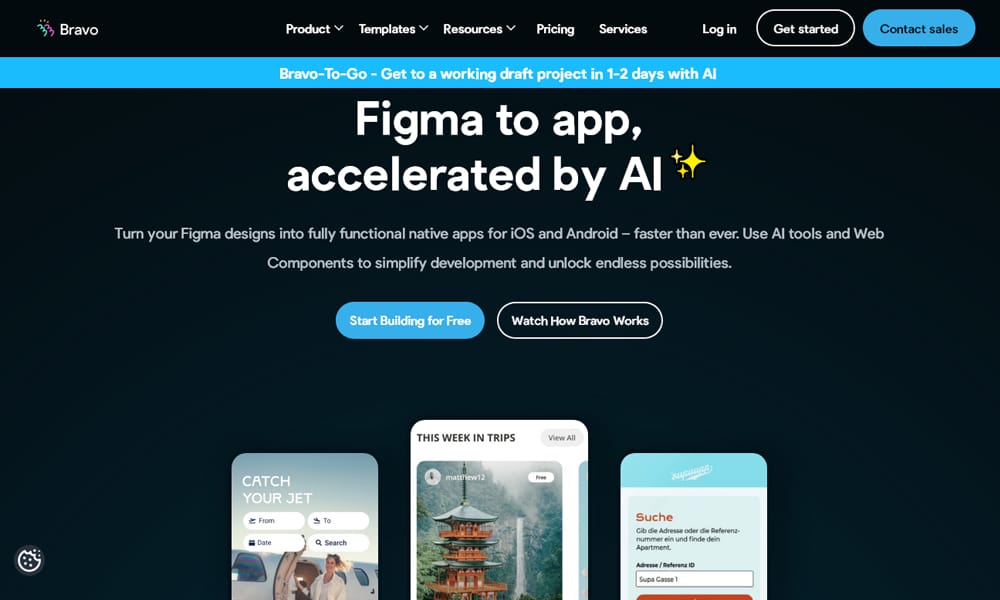Click Start Building for Free button
Screen dimensions: 1000x600
(410, 320)
